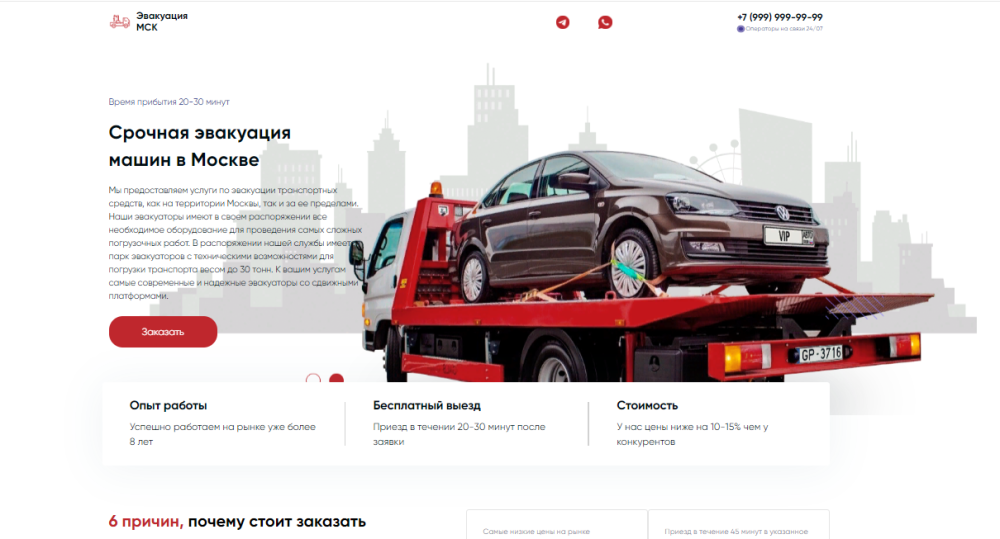The width and height of the screenshot is (1000, 539).
Task: Click the "Время прибытия 20-30 минут" label
Action: pos(169,102)
